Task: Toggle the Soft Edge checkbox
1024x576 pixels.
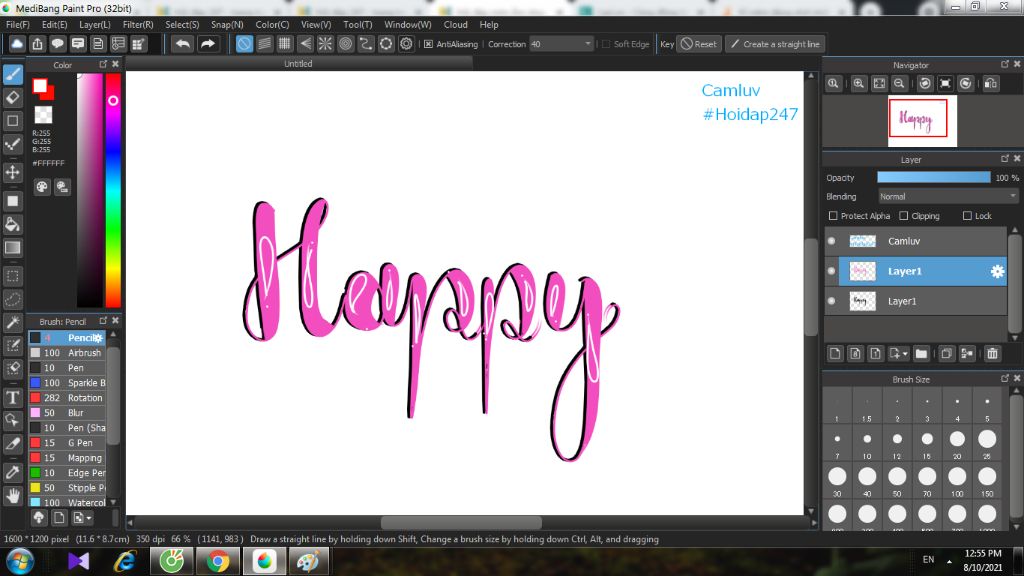Action: tap(606, 44)
